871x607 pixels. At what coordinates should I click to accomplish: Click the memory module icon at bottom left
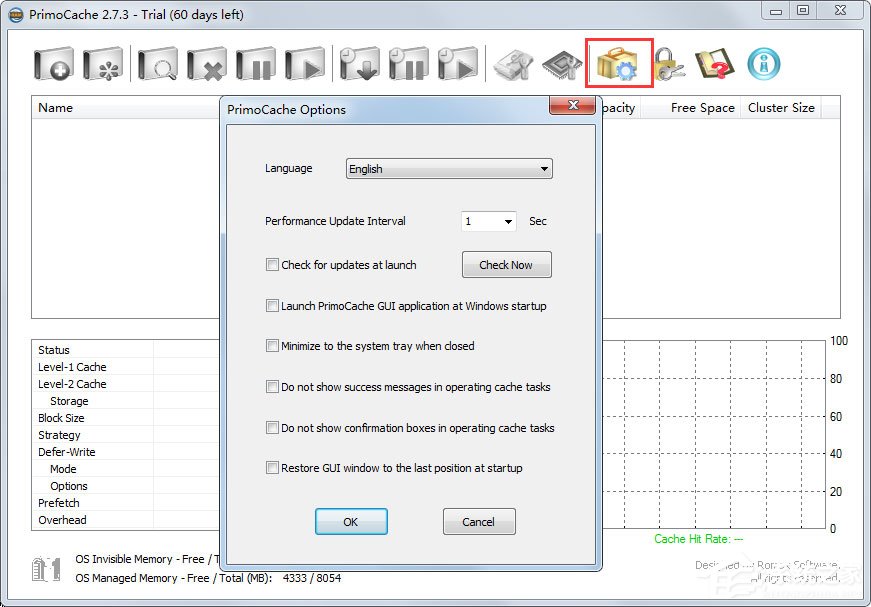click(x=46, y=569)
